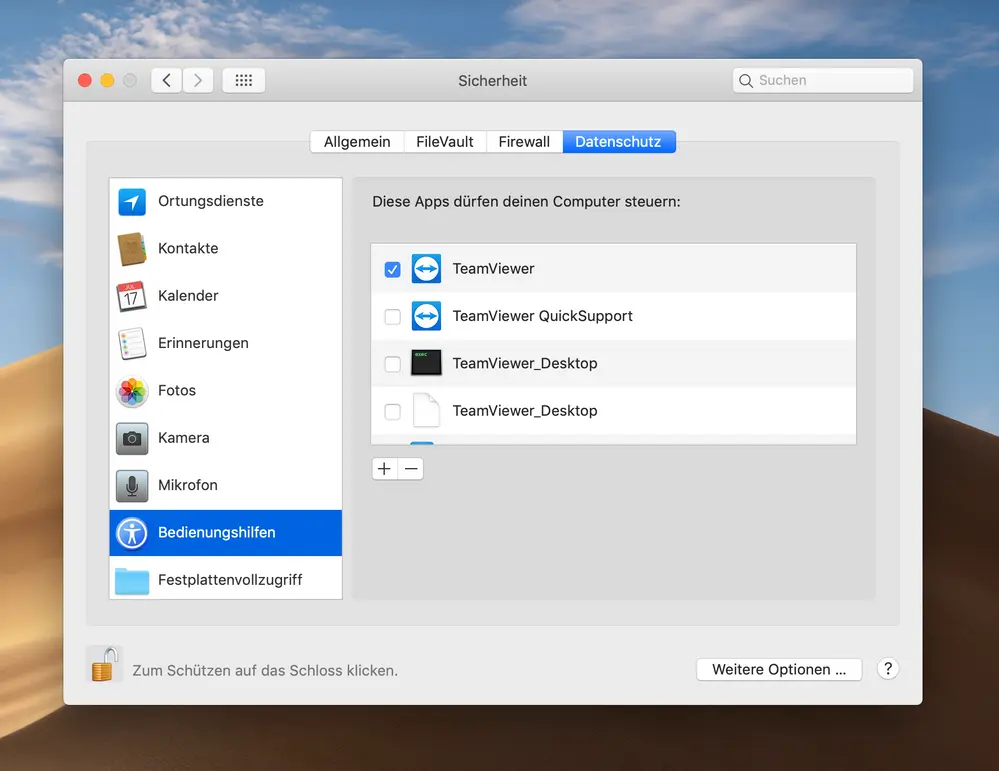Viewport: 999px width, 771px height.
Task: Click the Kalender icon in sidebar
Action: pyautogui.click(x=131, y=296)
